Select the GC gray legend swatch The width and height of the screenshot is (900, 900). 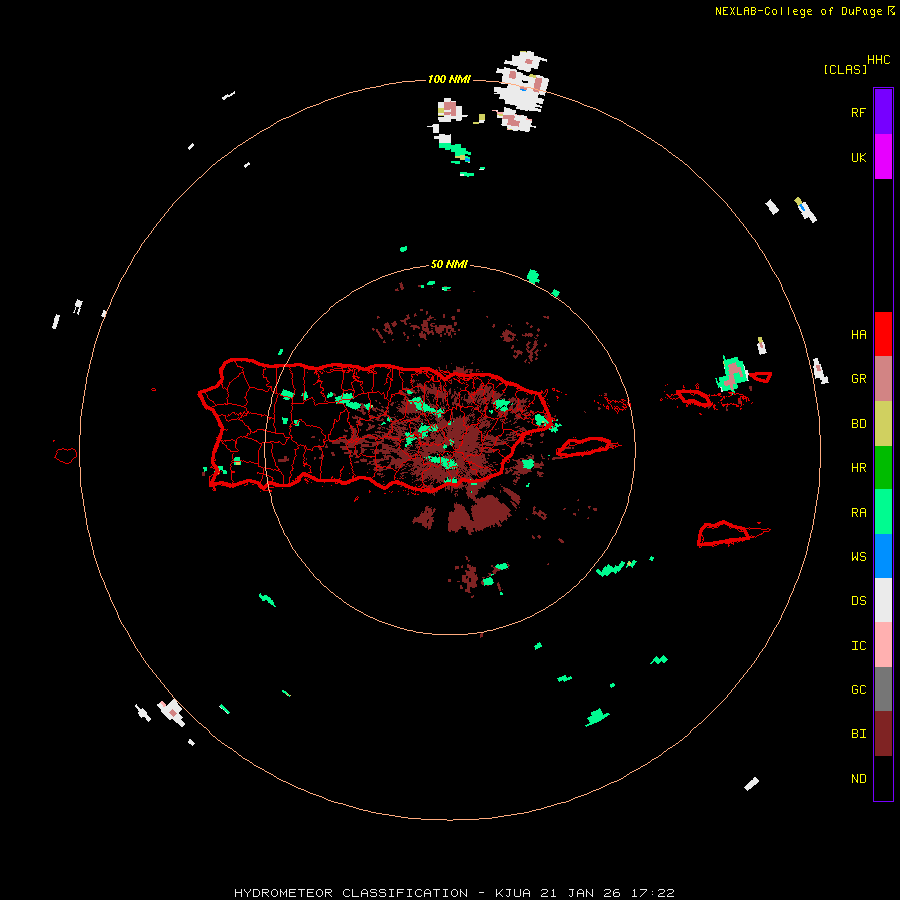(x=883, y=689)
